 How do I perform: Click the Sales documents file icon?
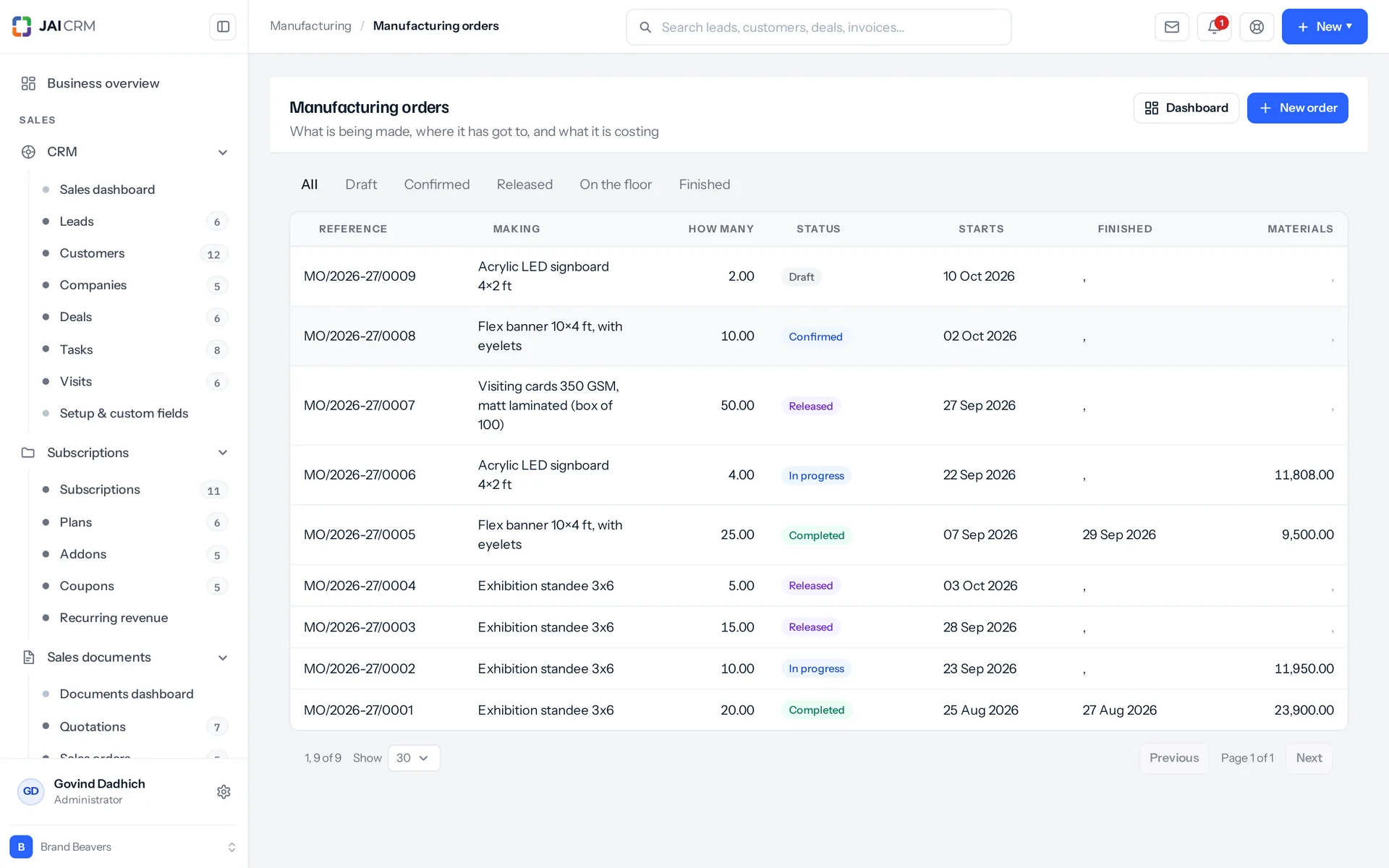tap(28, 657)
